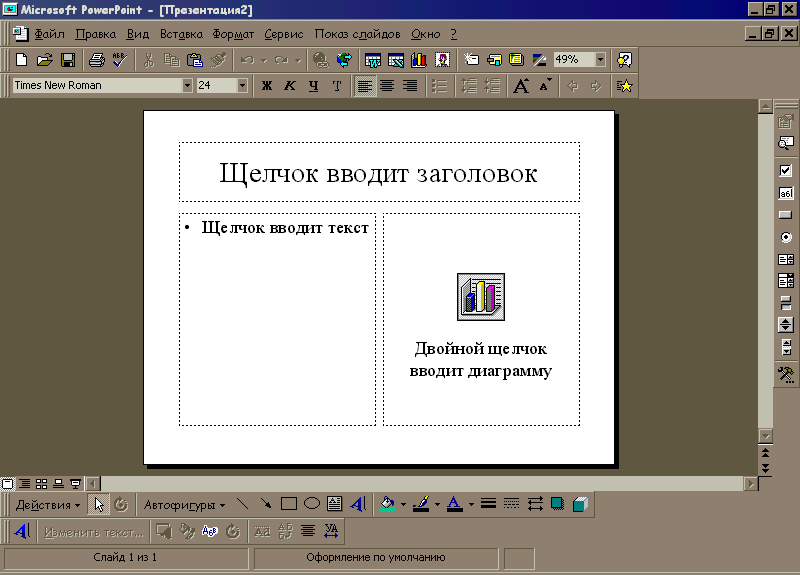Open the Вид menu
The image size is (800, 575).
coord(138,34)
